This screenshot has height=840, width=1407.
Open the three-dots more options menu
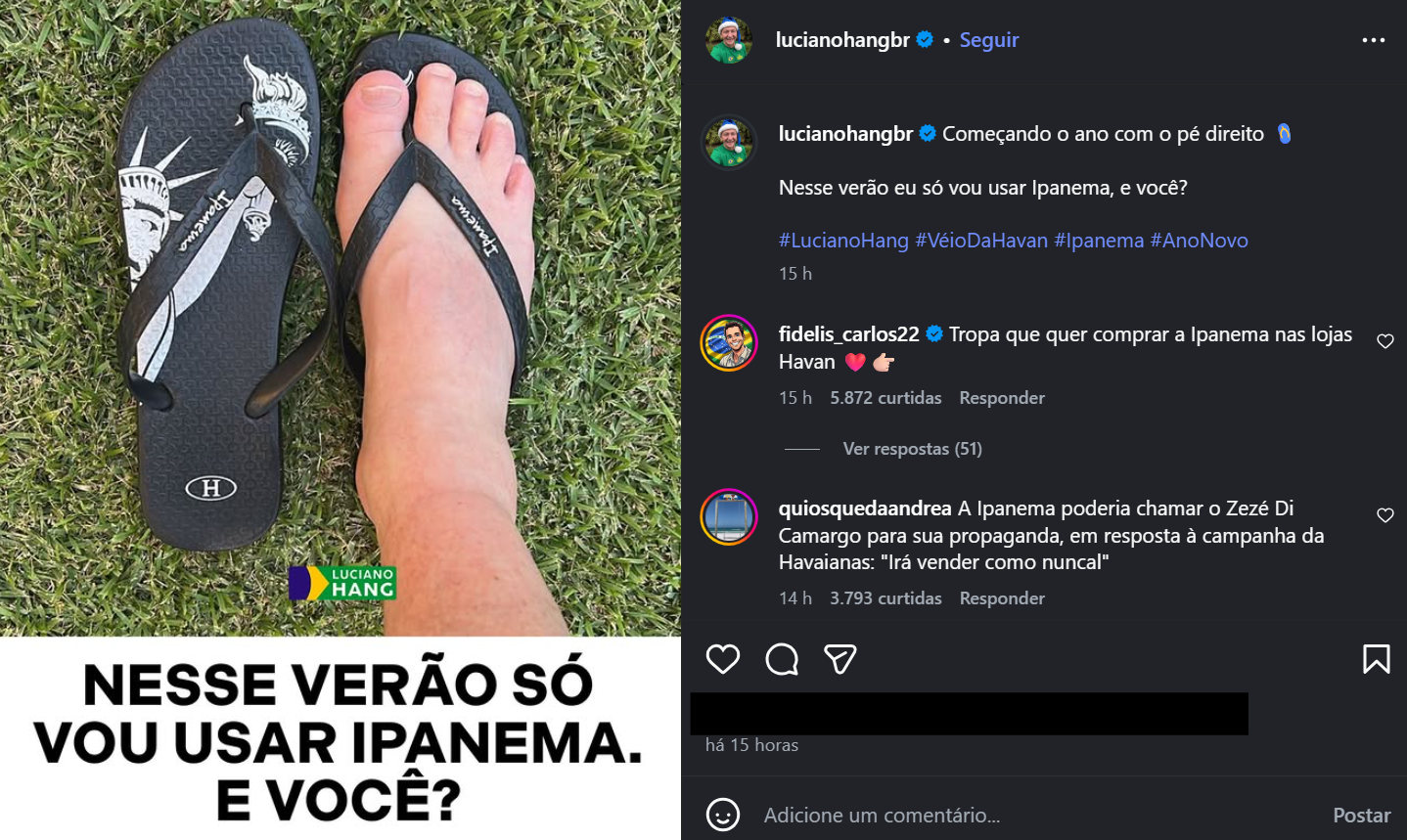point(1374,40)
